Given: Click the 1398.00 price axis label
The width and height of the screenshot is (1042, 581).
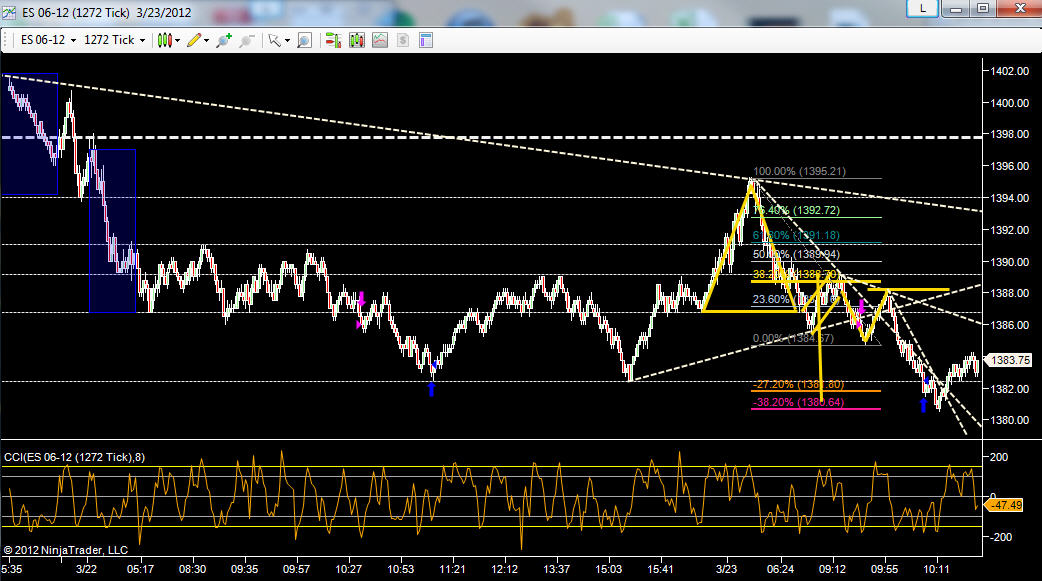Looking at the screenshot, I should (1009, 134).
